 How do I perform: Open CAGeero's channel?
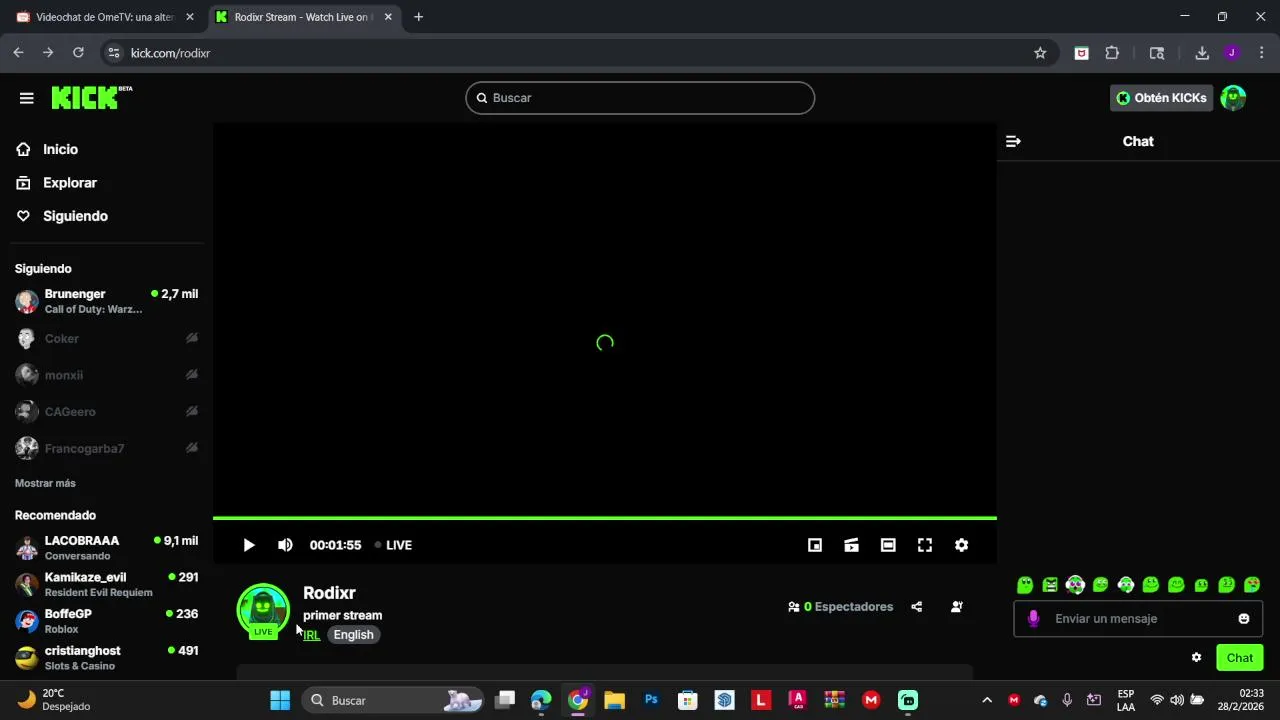(106, 411)
